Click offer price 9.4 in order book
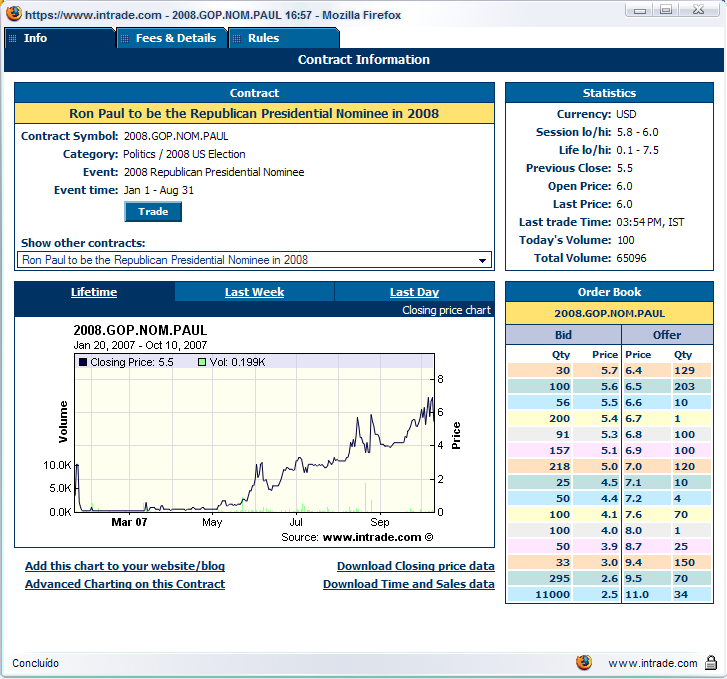Image resolution: width=727 pixels, height=679 pixels. click(x=633, y=563)
